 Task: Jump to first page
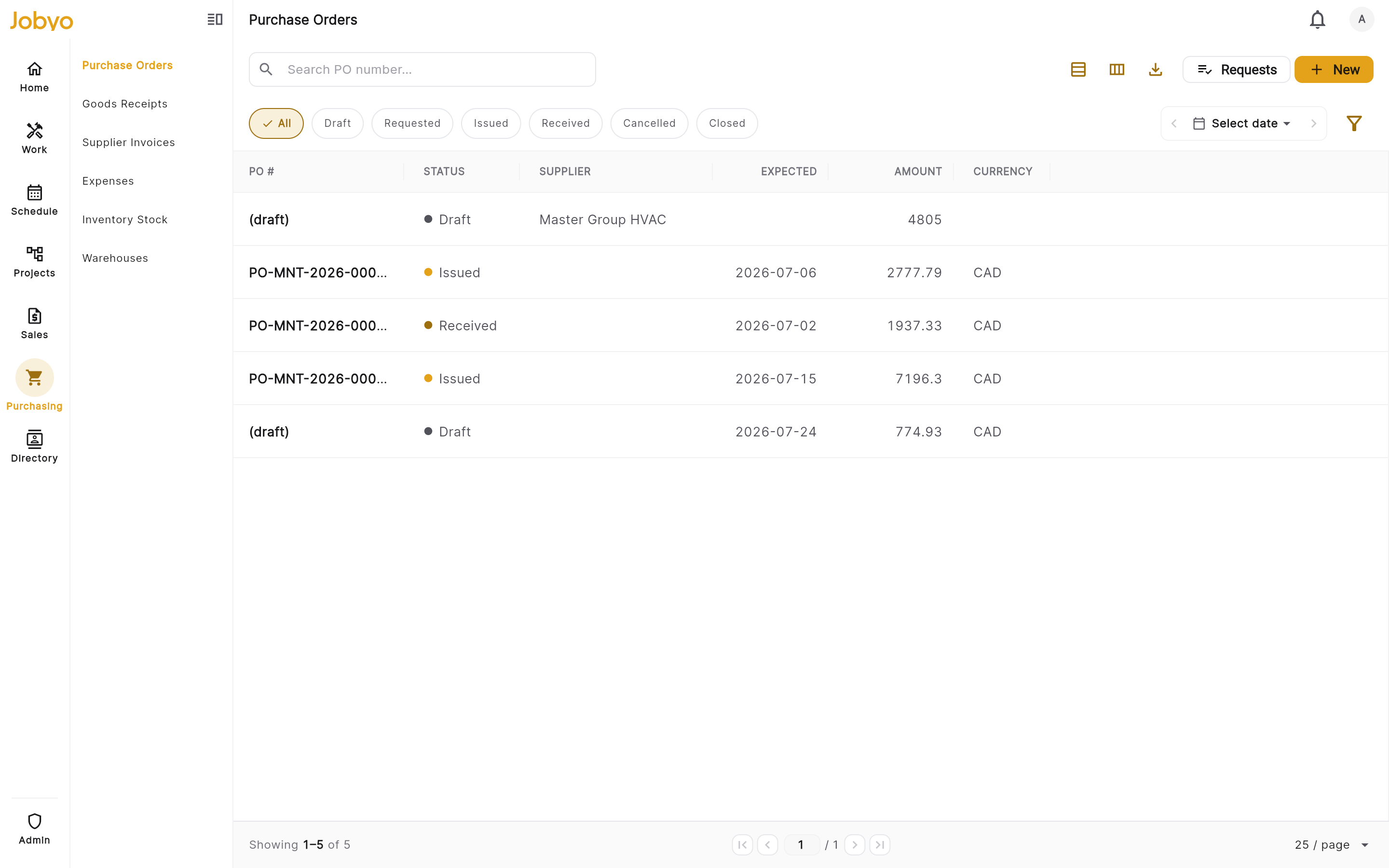pos(742,844)
